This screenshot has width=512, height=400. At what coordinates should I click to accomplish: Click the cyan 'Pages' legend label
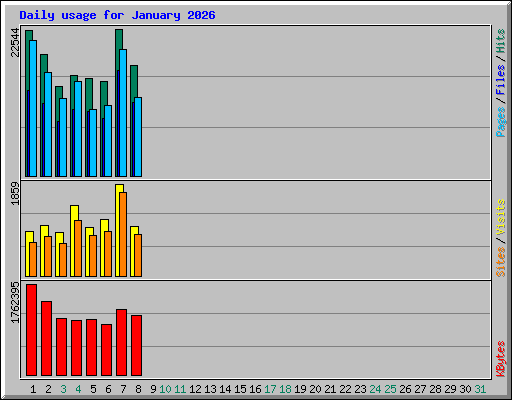point(501,122)
